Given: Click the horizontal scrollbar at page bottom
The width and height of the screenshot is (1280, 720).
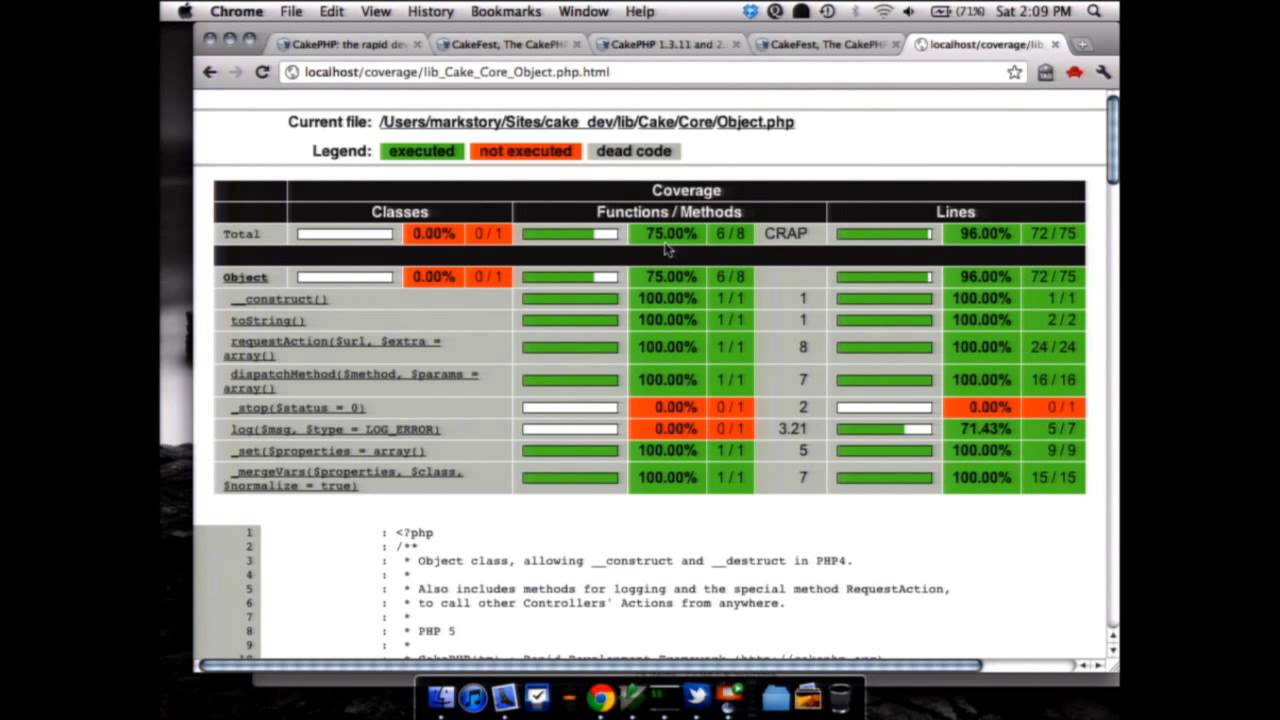Looking at the screenshot, I should (590, 665).
